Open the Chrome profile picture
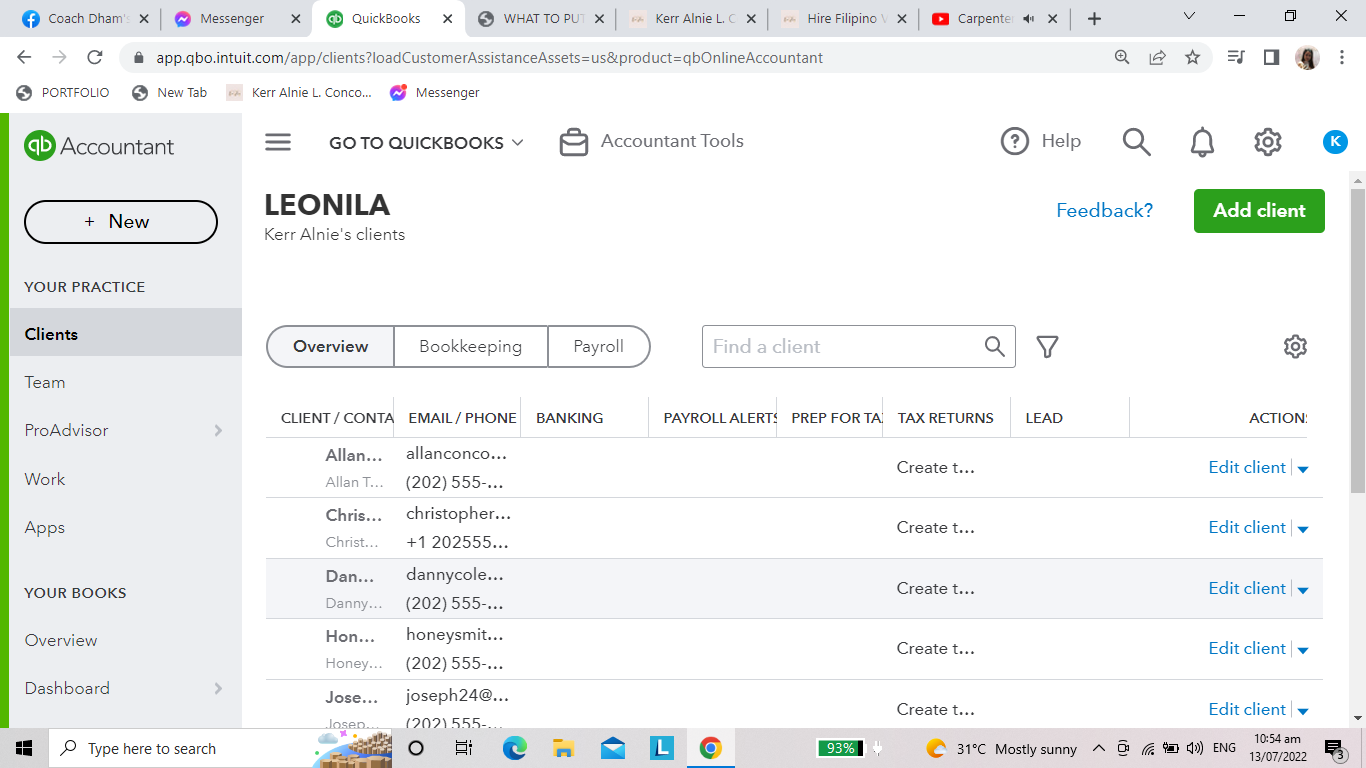The image size is (1366, 768). click(1307, 58)
